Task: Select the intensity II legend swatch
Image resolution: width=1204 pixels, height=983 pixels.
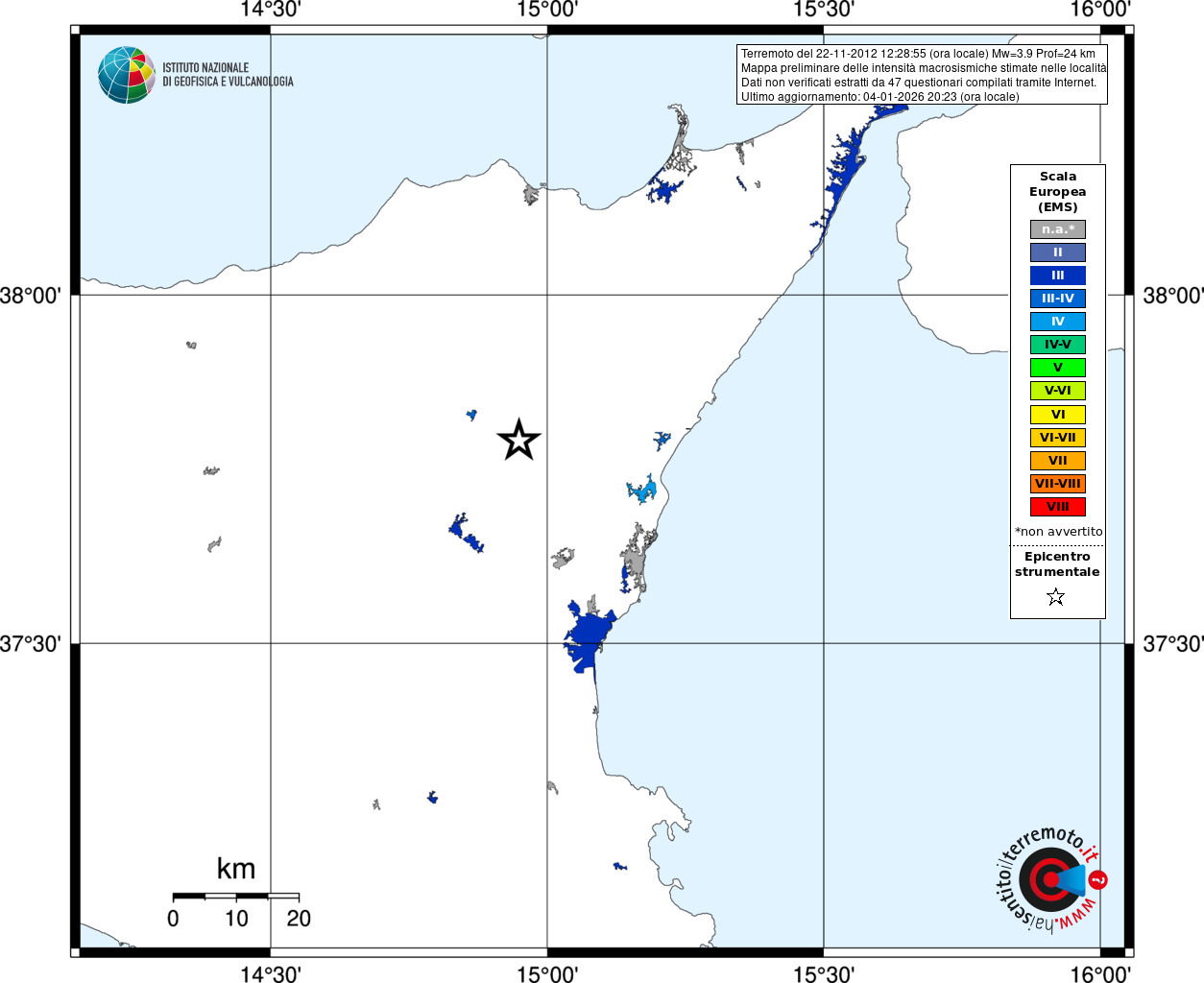Action: [x=1058, y=252]
